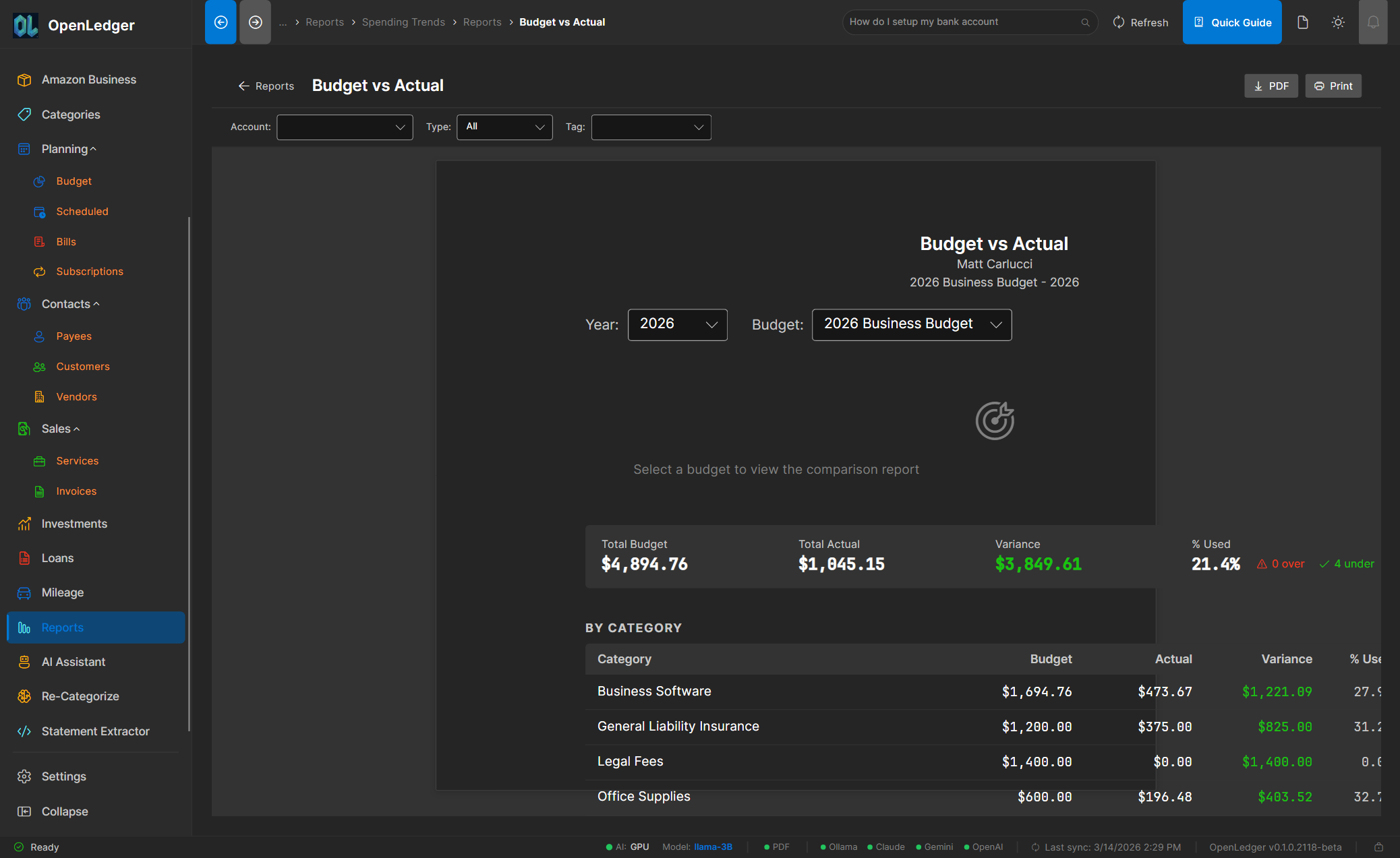This screenshot has height=858, width=1400.
Task: Click the Refresh button
Action: [x=1140, y=22]
